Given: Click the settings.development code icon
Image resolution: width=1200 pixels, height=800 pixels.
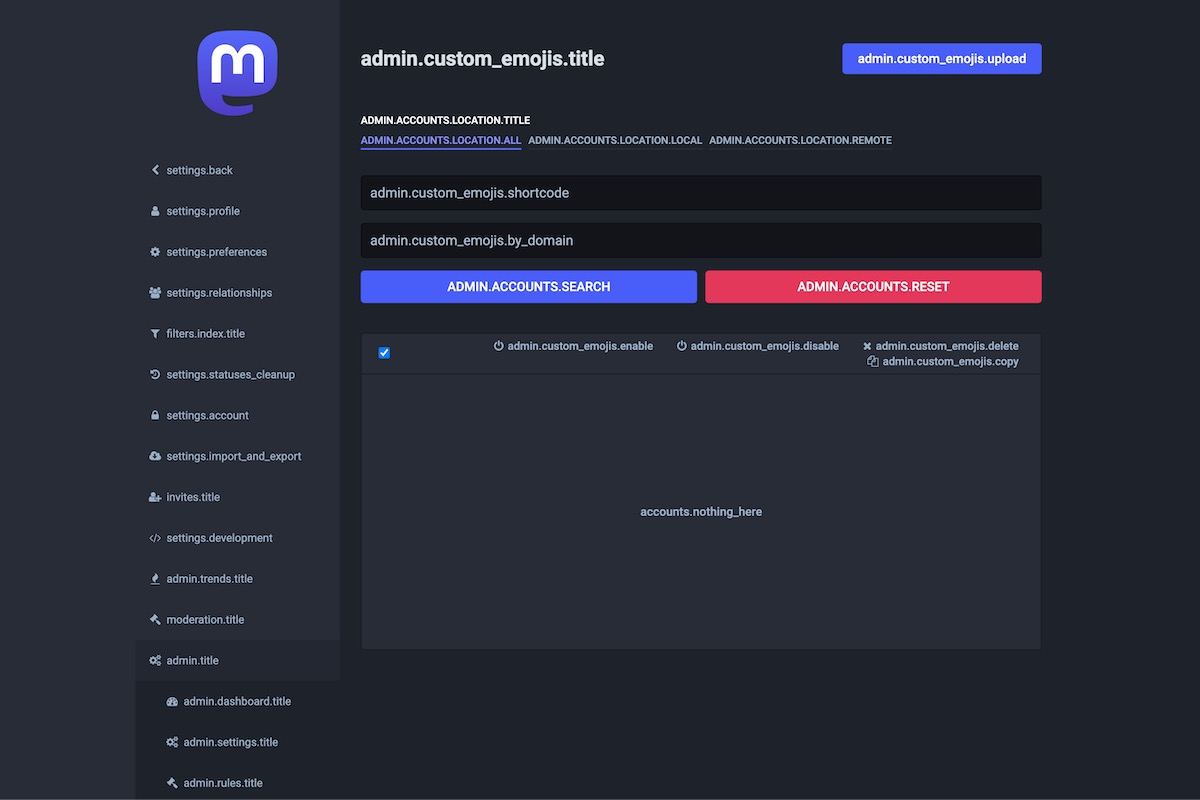Looking at the screenshot, I should pos(155,538).
